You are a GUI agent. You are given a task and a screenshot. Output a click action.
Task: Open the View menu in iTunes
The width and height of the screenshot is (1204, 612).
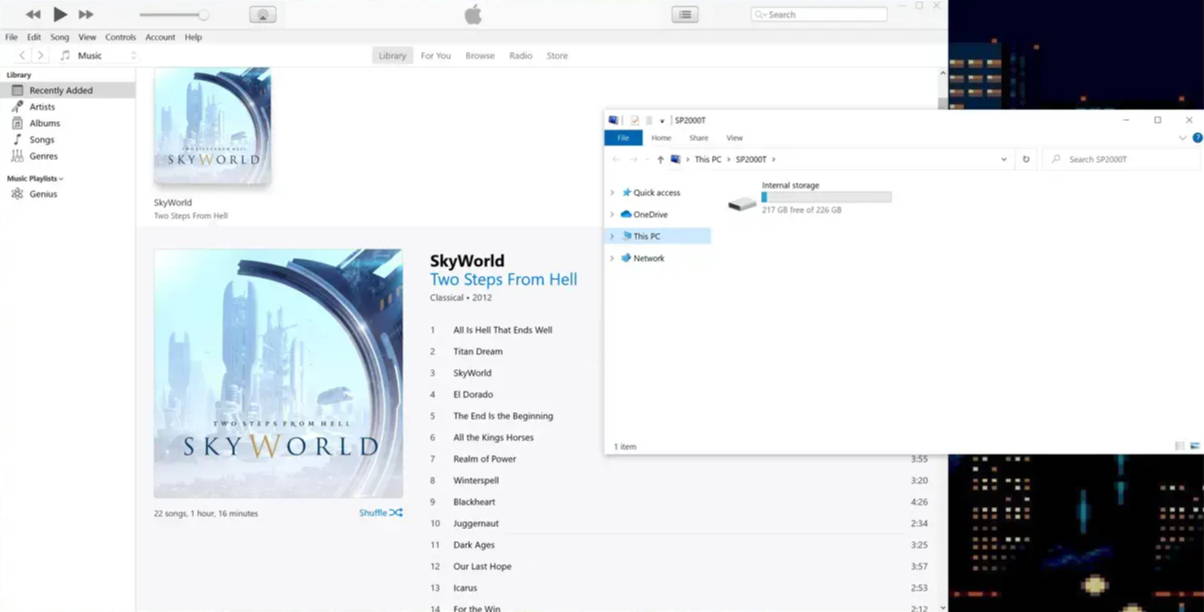coord(87,37)
